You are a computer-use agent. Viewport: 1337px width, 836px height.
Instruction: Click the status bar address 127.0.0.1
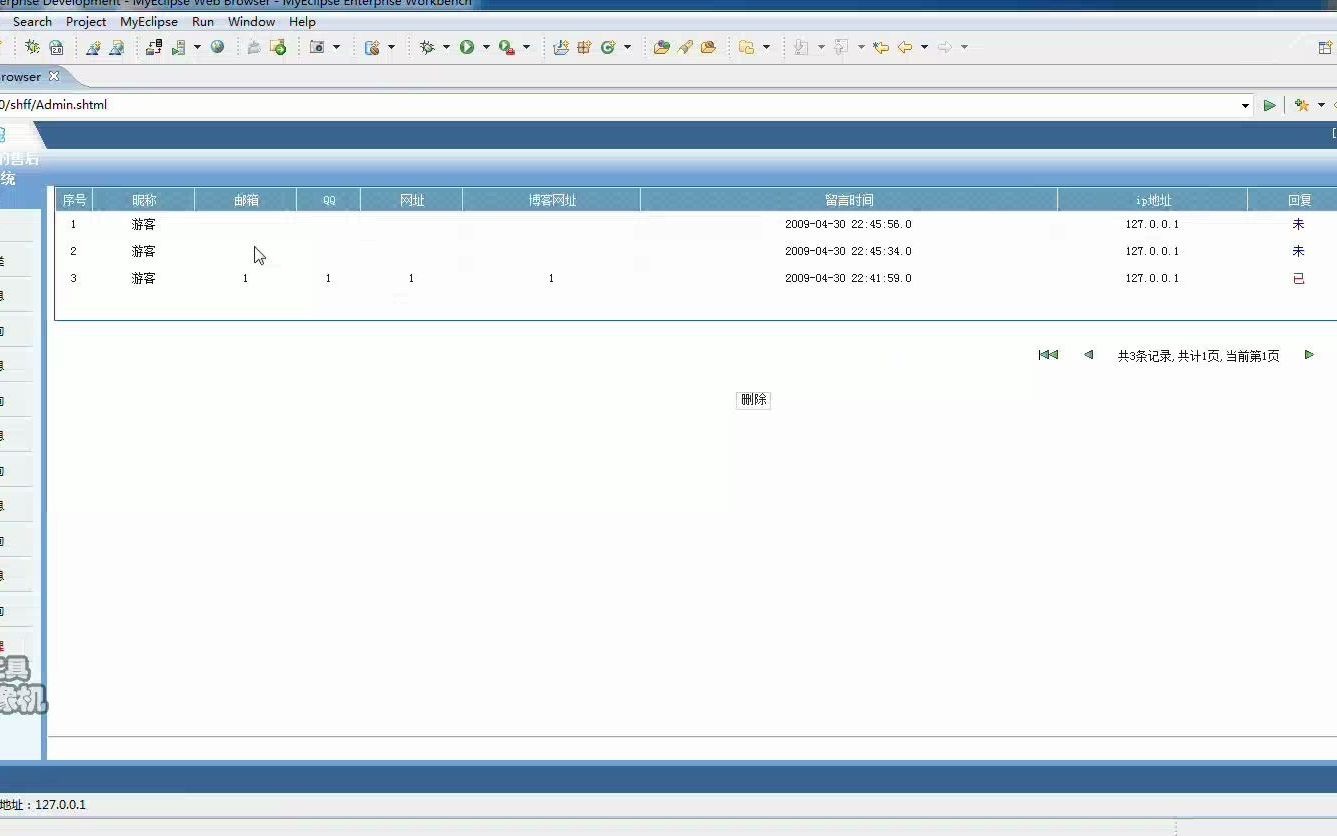60,804
